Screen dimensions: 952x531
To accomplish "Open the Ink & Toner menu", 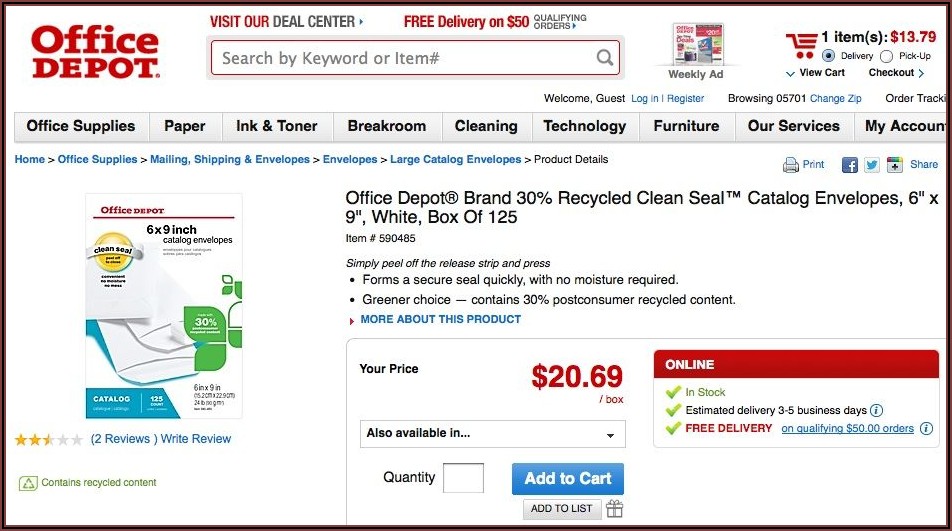I will coord(276,126).
